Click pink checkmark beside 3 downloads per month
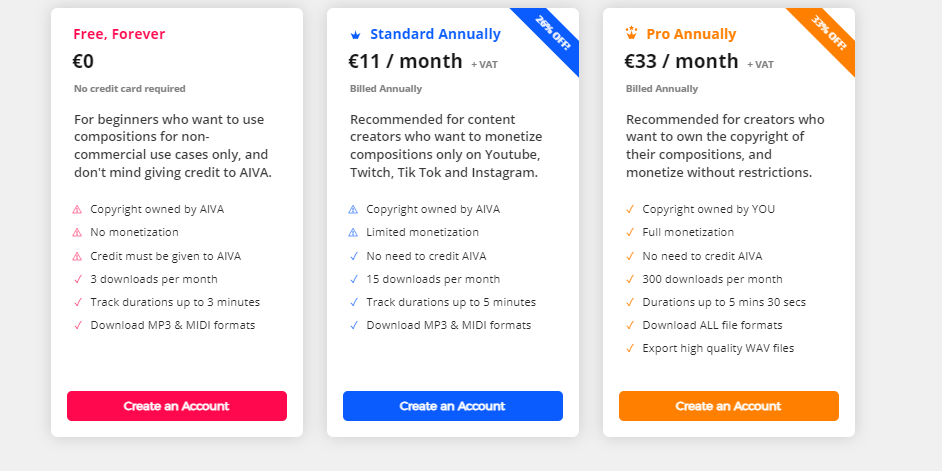Screen dimensions: 942x471 point(77,279)
